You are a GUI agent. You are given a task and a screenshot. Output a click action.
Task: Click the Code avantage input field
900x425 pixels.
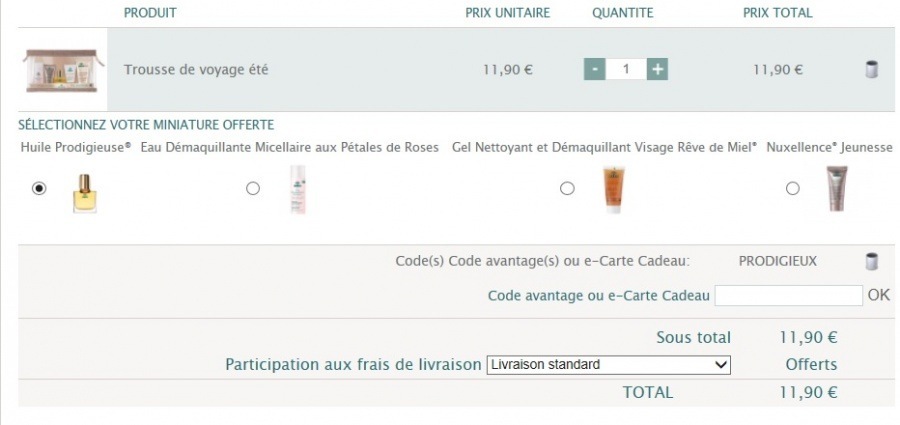788,295
